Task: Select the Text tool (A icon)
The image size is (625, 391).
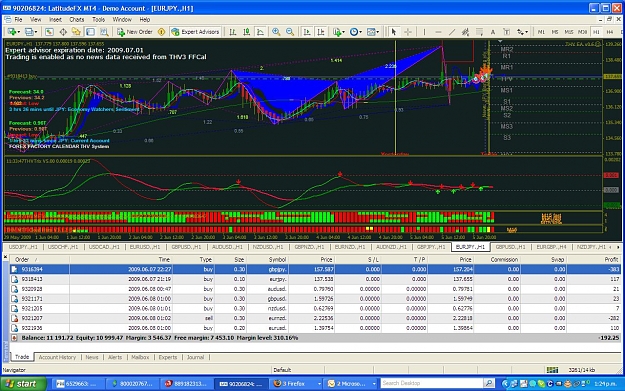Action: 493,32
